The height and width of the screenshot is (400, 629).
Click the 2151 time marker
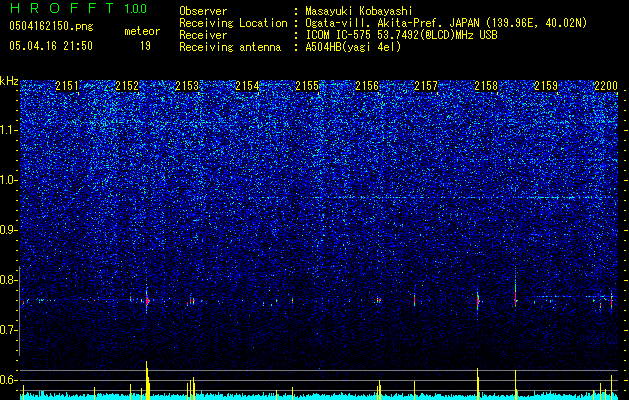coord(67,85)
